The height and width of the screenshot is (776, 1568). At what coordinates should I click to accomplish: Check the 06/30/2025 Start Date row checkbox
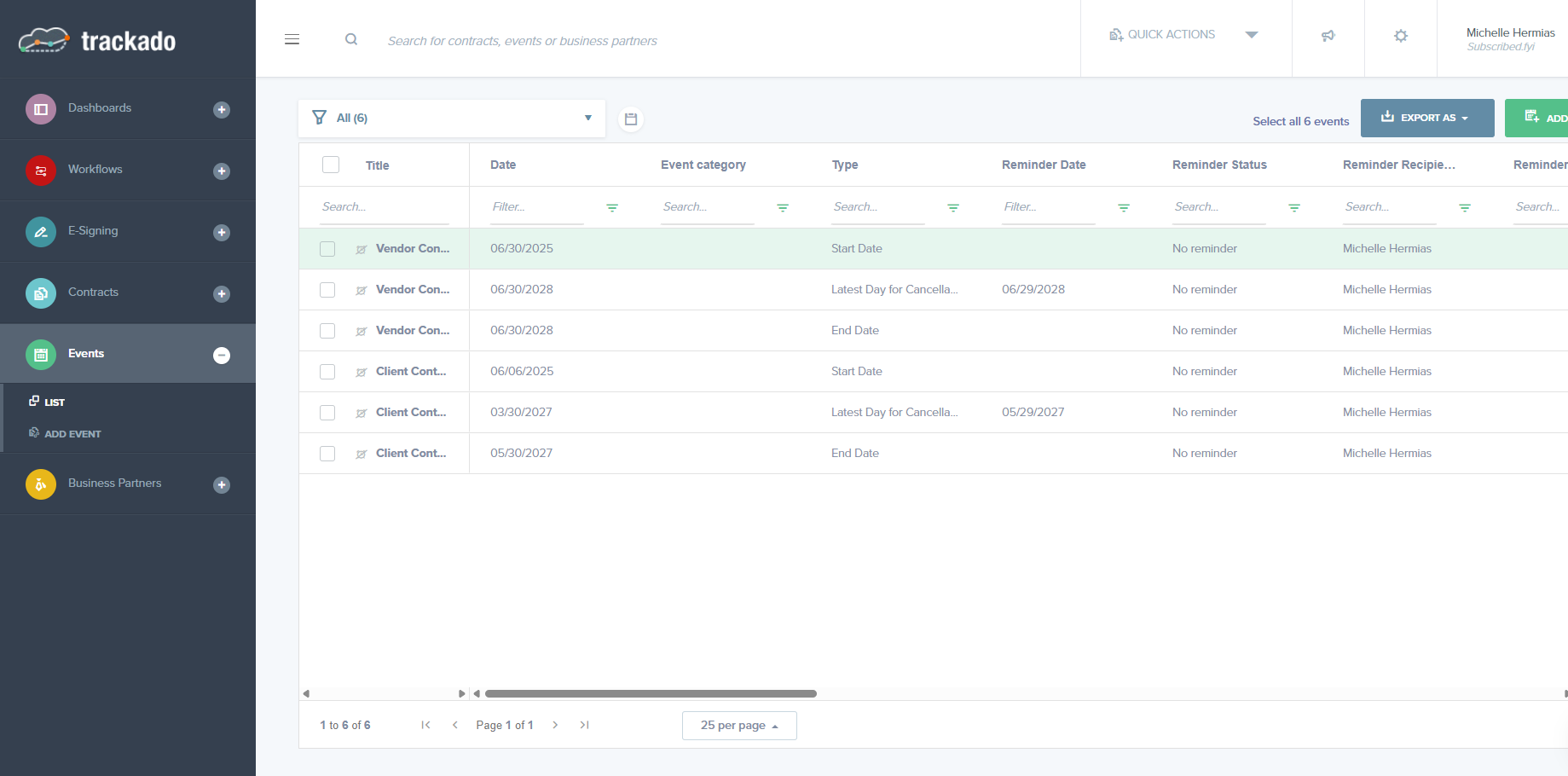pos(327,249)
